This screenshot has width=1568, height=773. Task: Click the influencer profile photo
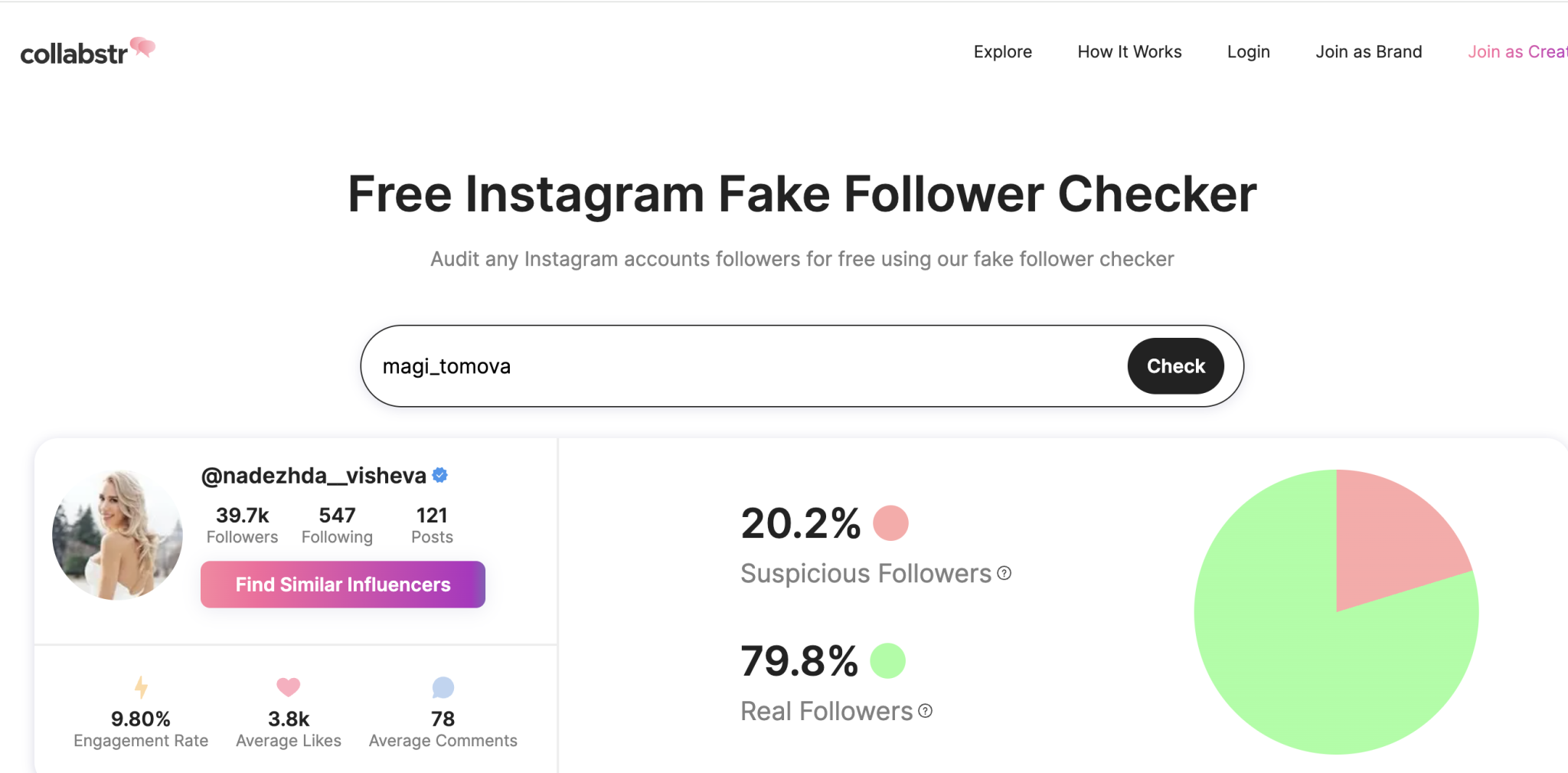[x=117, y=535]
